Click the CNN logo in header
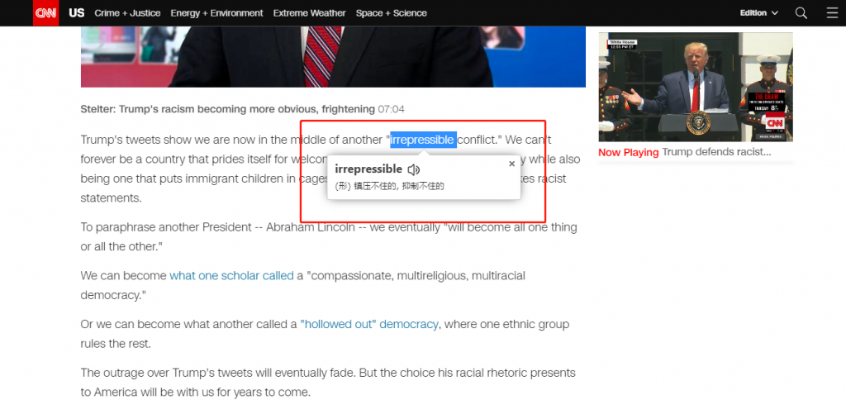 [x=45, y=13]
